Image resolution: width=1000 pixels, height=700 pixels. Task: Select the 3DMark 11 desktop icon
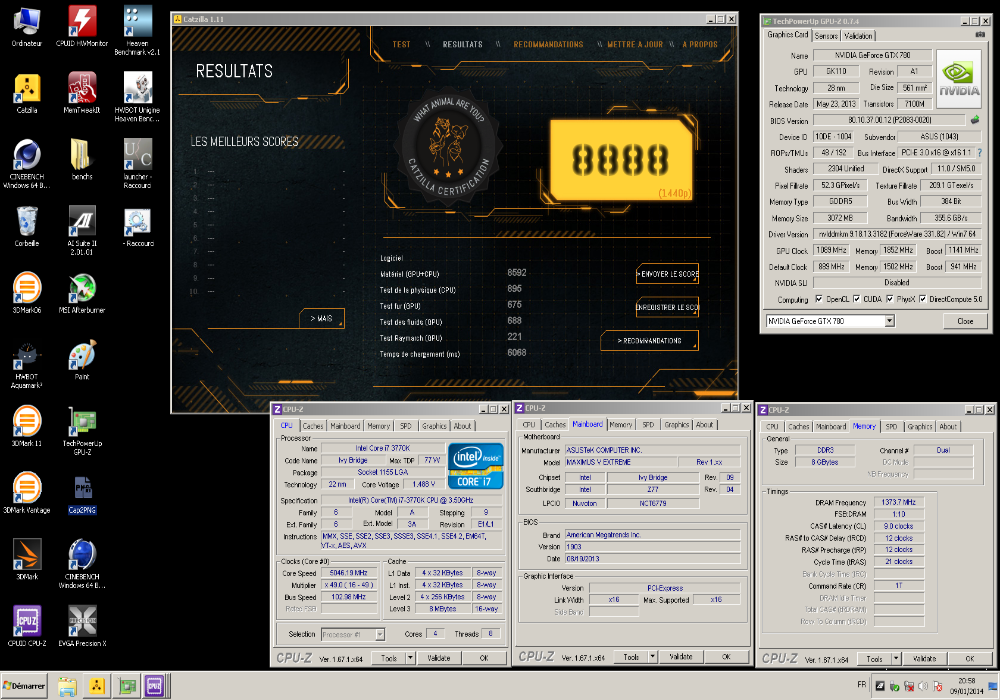tap(27, 426)
